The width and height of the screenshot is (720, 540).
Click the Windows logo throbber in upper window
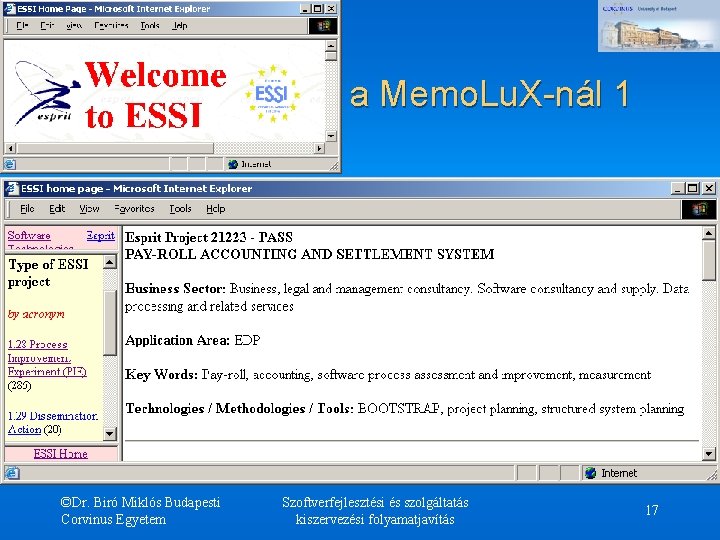point(323,26)
